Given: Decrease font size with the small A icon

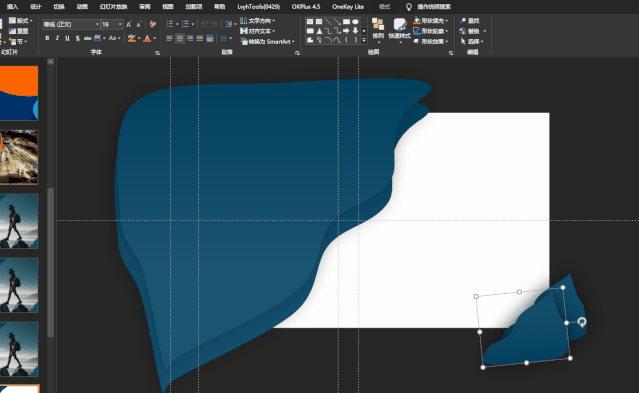Looking at the screenshot, I should tap(139, 24).
